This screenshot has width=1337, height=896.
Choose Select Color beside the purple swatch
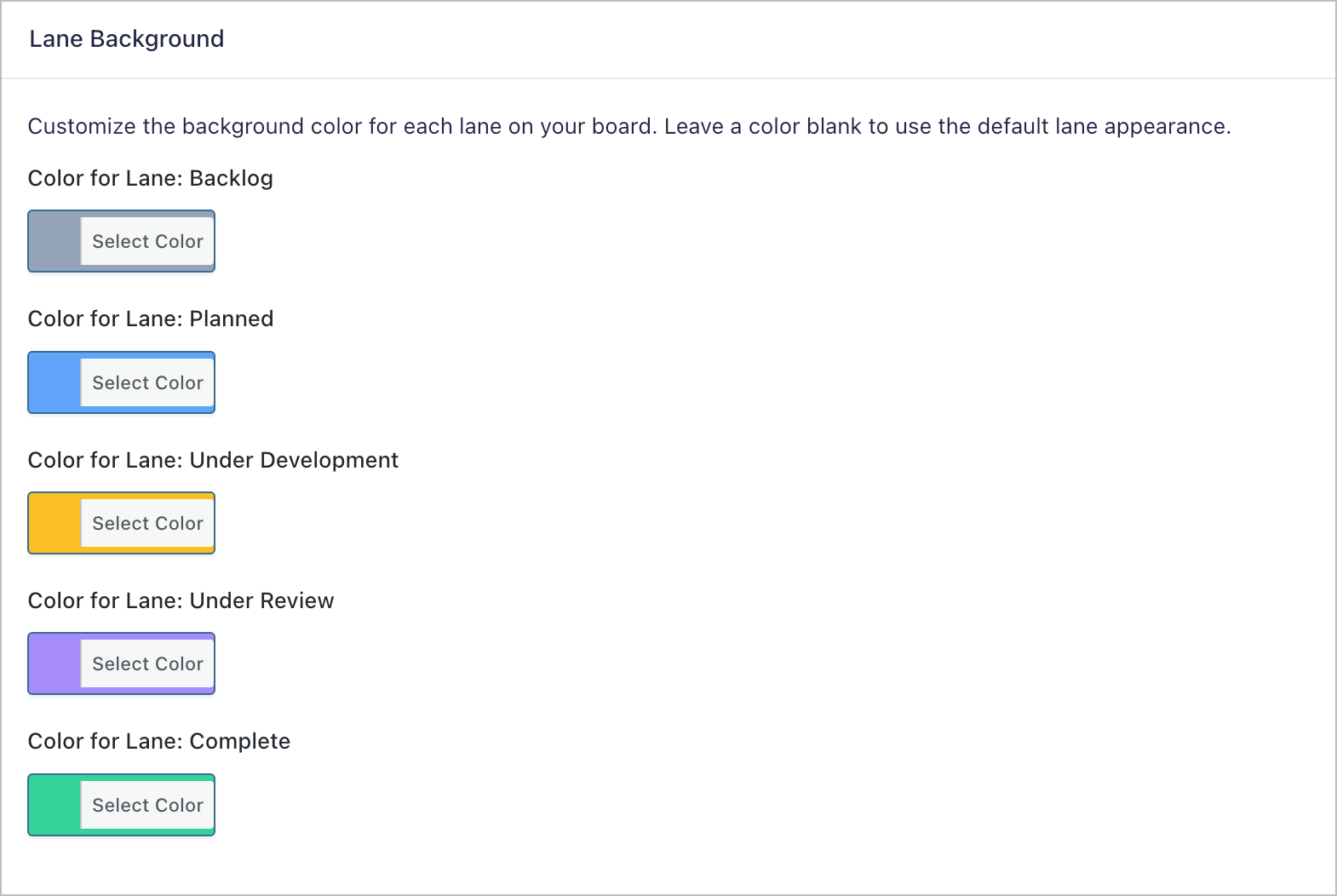(147, 663)
